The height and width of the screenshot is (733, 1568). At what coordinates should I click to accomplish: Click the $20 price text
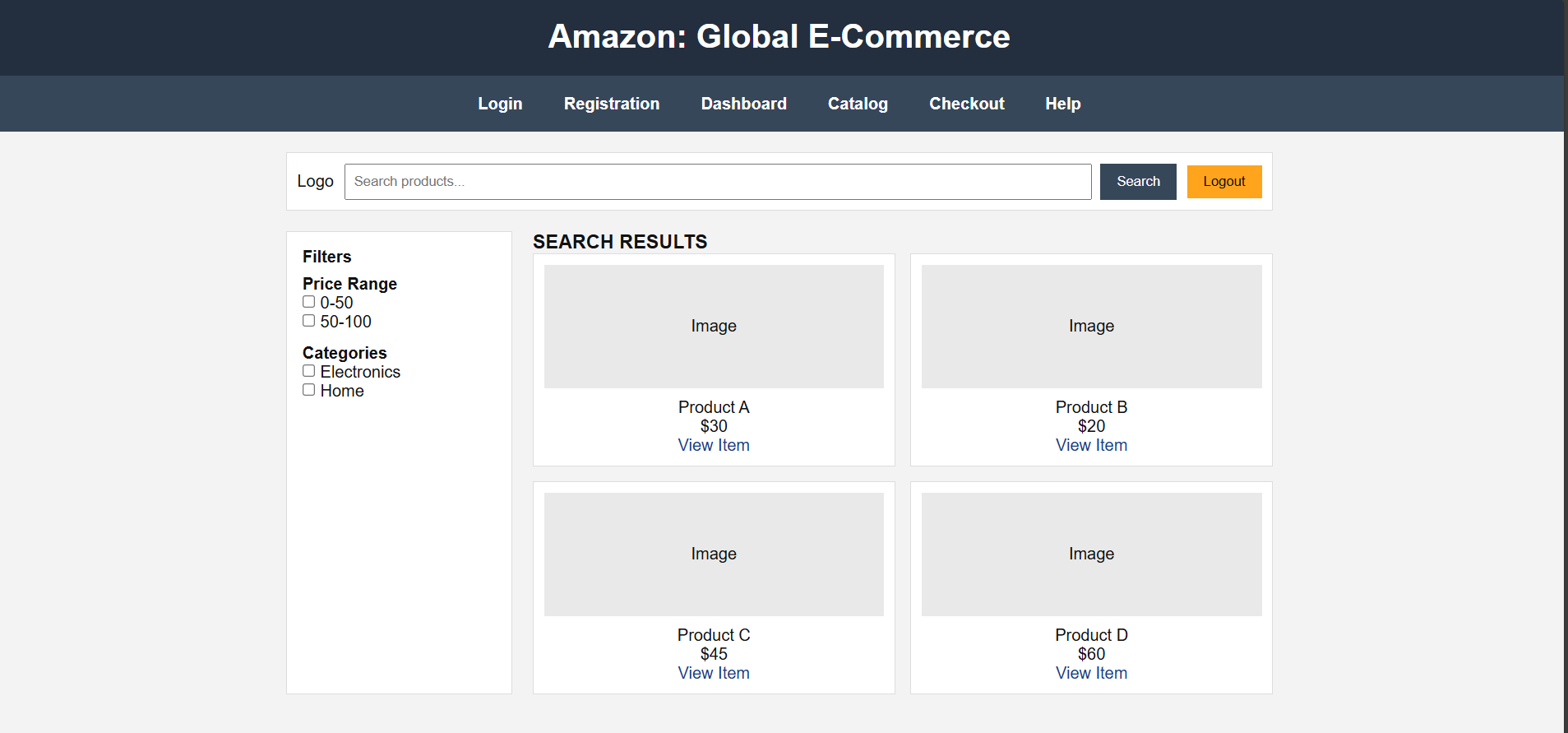(1091, 426)
